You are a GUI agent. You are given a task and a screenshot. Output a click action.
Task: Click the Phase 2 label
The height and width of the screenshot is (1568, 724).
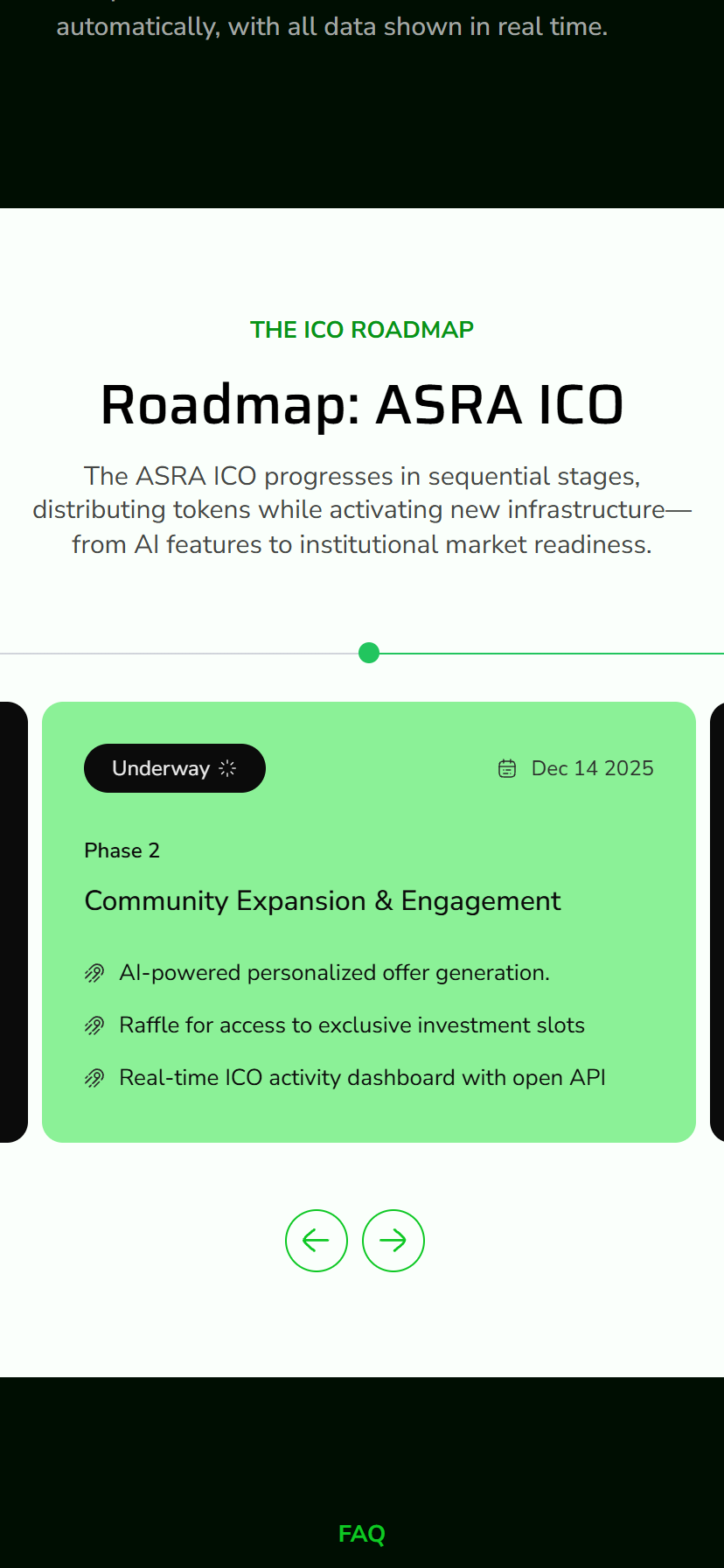[122, 850]
